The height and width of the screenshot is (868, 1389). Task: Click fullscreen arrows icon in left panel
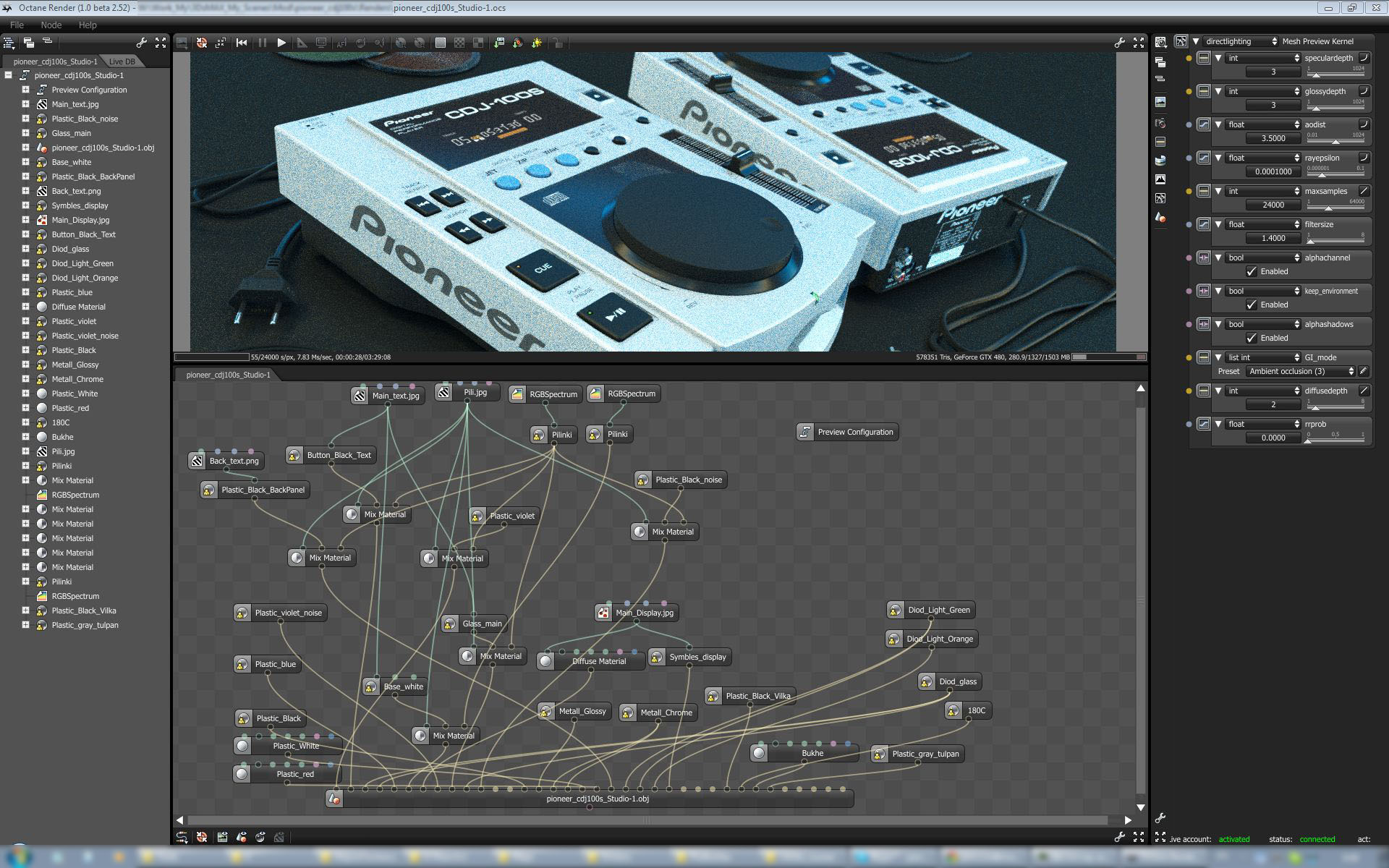click(x=161, y=43)
